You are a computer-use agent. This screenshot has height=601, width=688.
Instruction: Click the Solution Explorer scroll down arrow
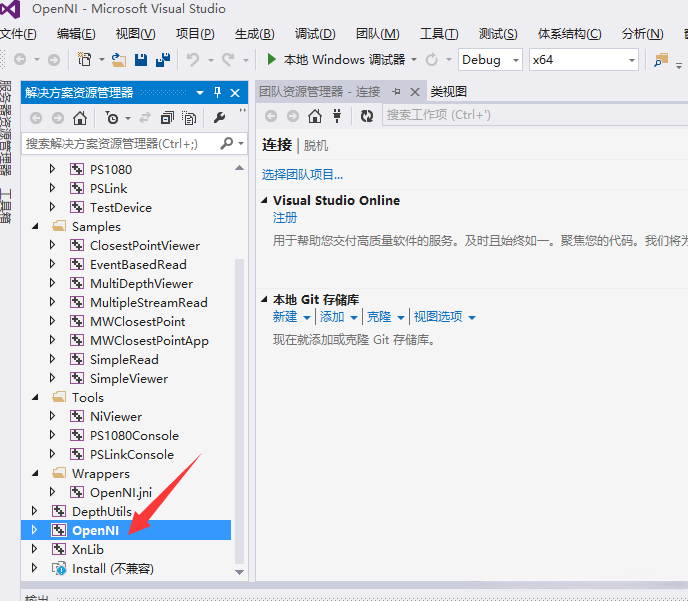click(x=240, y=572)
